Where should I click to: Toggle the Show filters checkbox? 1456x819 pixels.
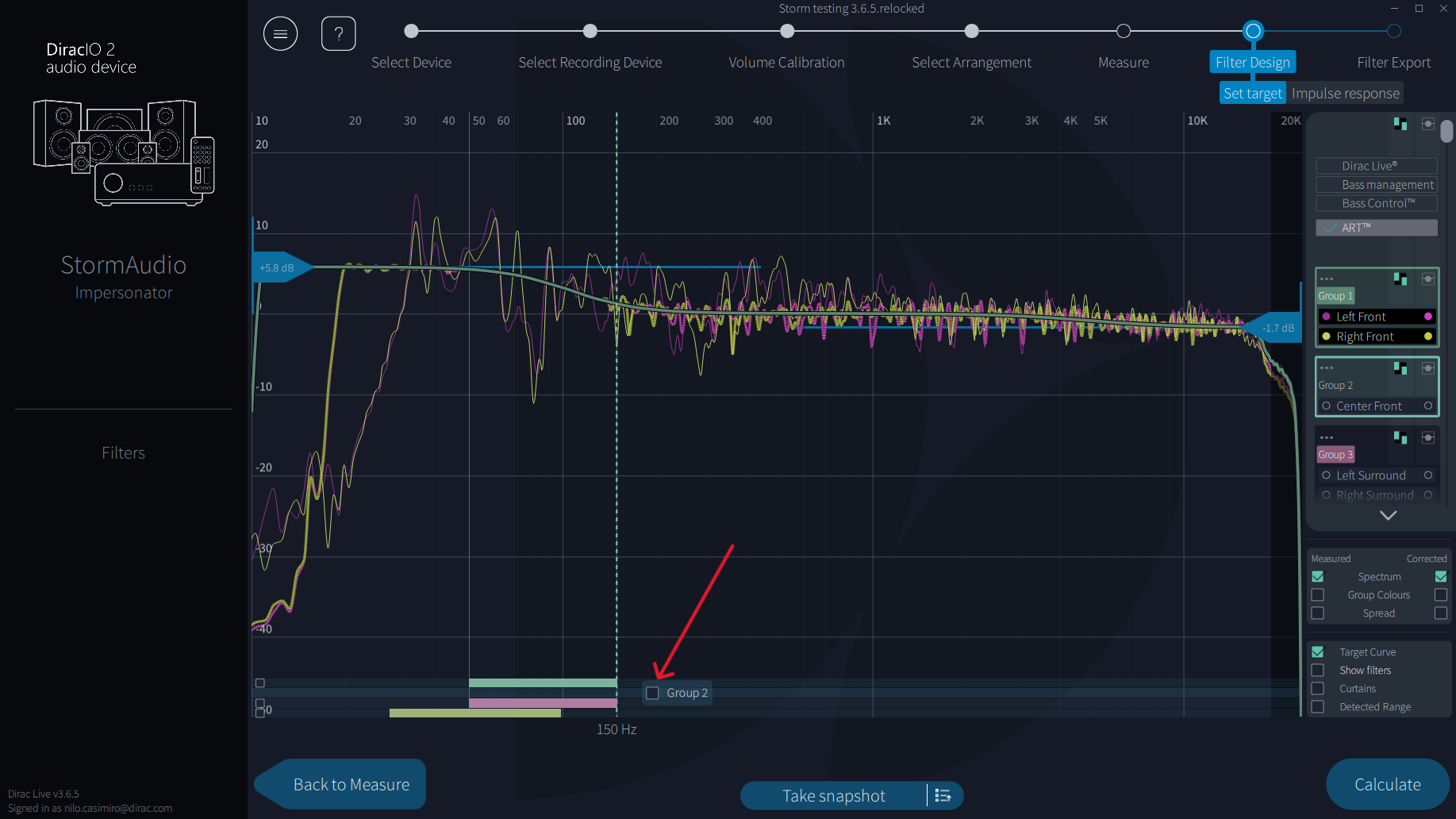click(x=1318, y=671)
